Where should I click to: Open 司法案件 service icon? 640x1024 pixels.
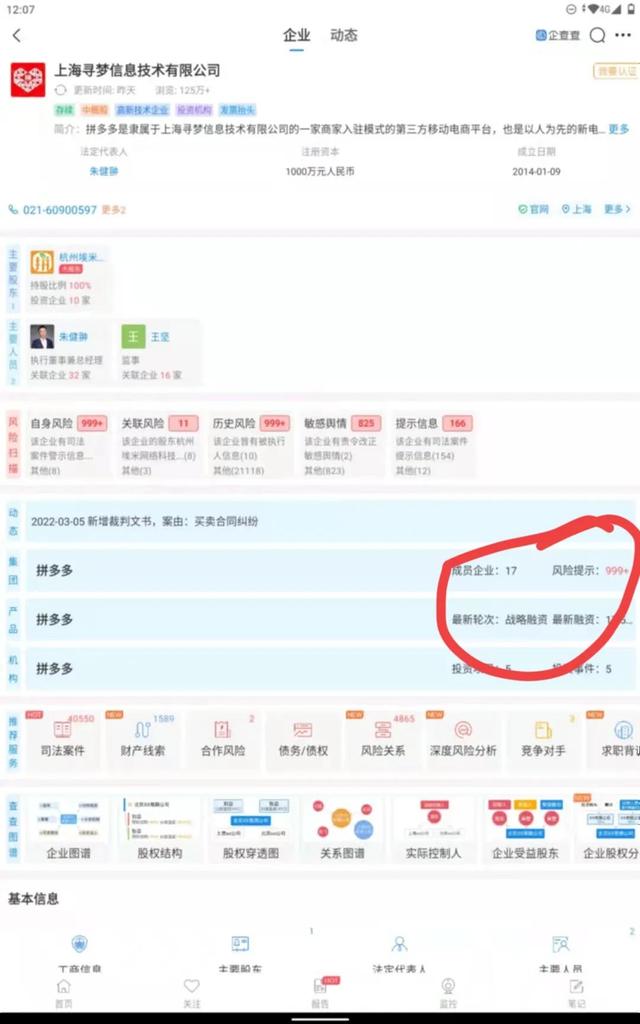click(x=63, y=739)
